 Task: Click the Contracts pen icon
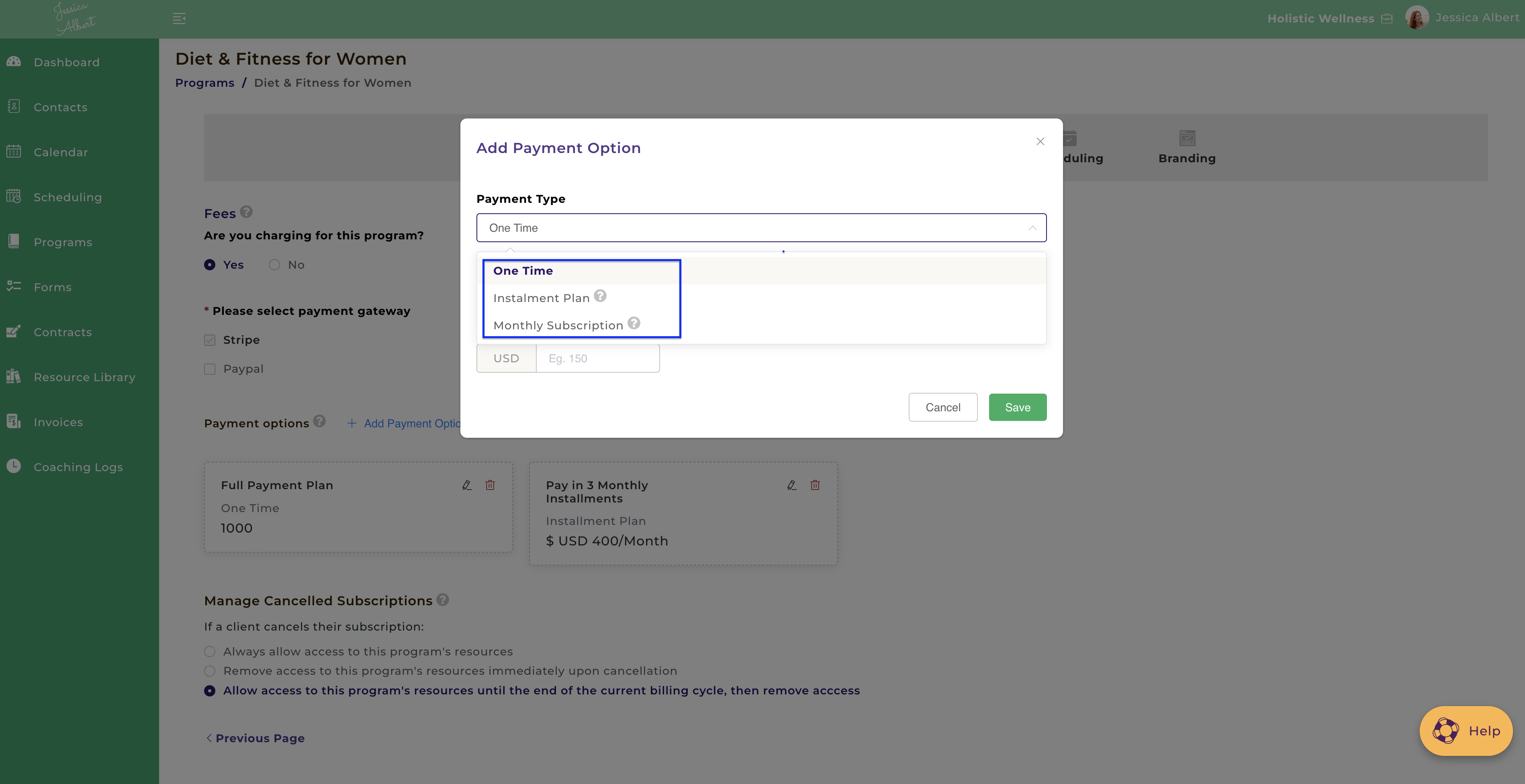[x=14, y=331]
